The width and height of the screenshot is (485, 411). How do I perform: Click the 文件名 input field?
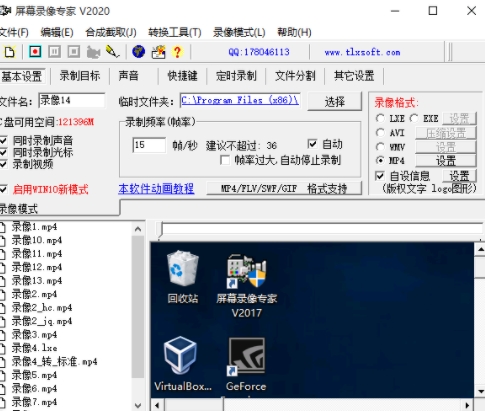[72, 100]
